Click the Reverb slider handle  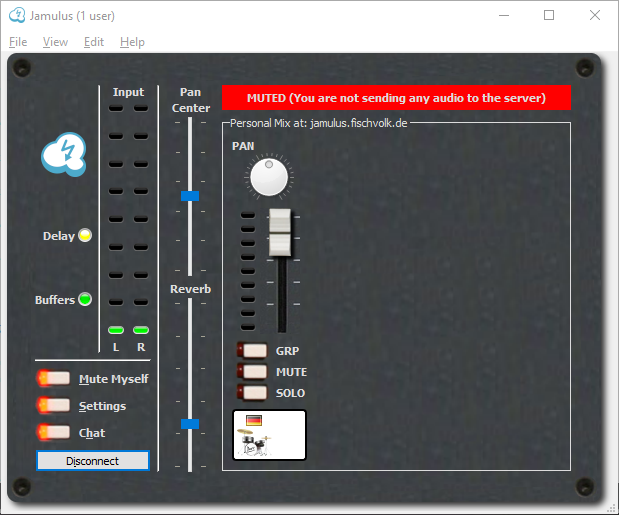coord(190,424)
